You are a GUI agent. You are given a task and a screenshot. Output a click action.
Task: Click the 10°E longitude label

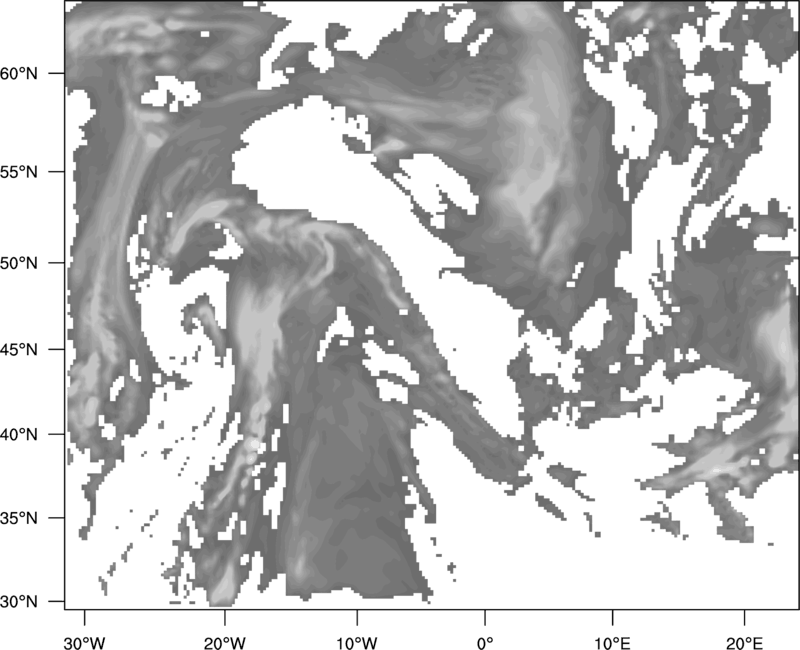[611, 643]
